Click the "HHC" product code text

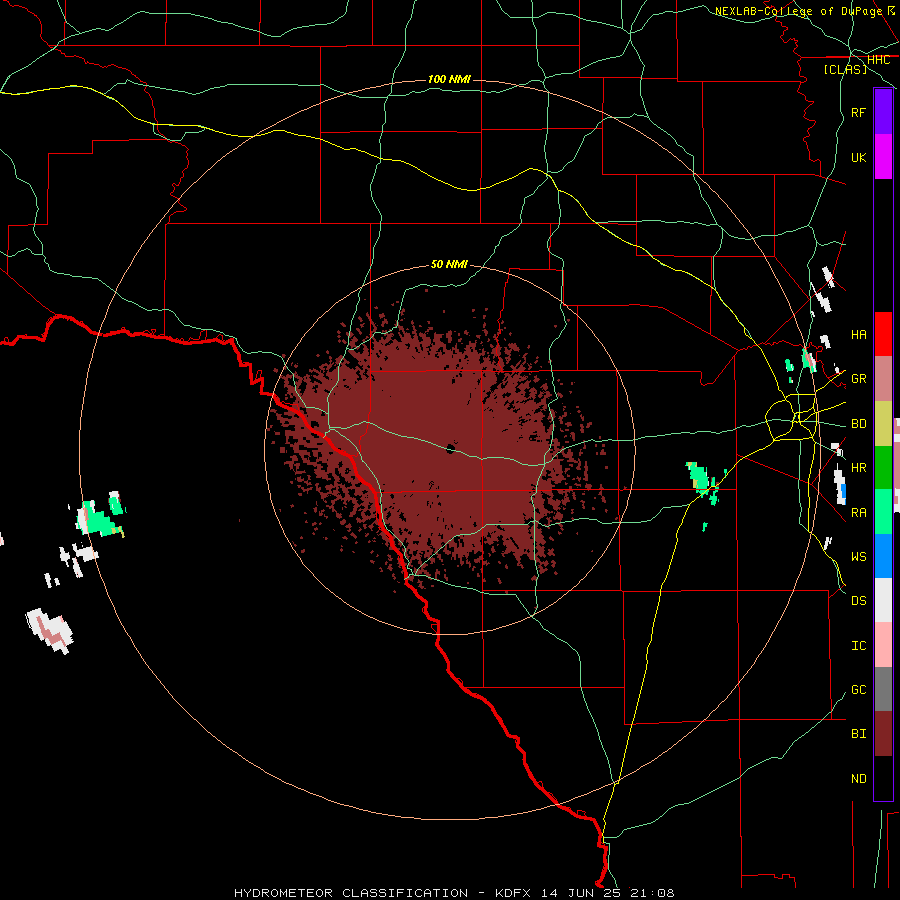coord(879,60)
